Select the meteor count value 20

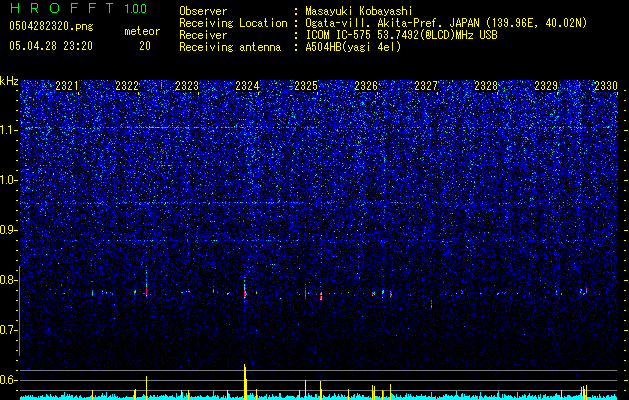(145, 46)
